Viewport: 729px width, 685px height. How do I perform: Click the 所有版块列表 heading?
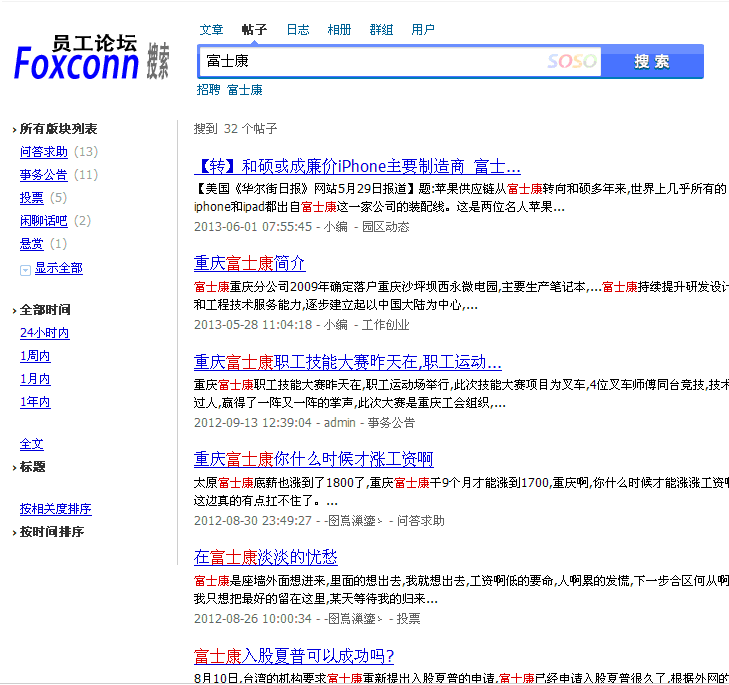coord(58,129)
